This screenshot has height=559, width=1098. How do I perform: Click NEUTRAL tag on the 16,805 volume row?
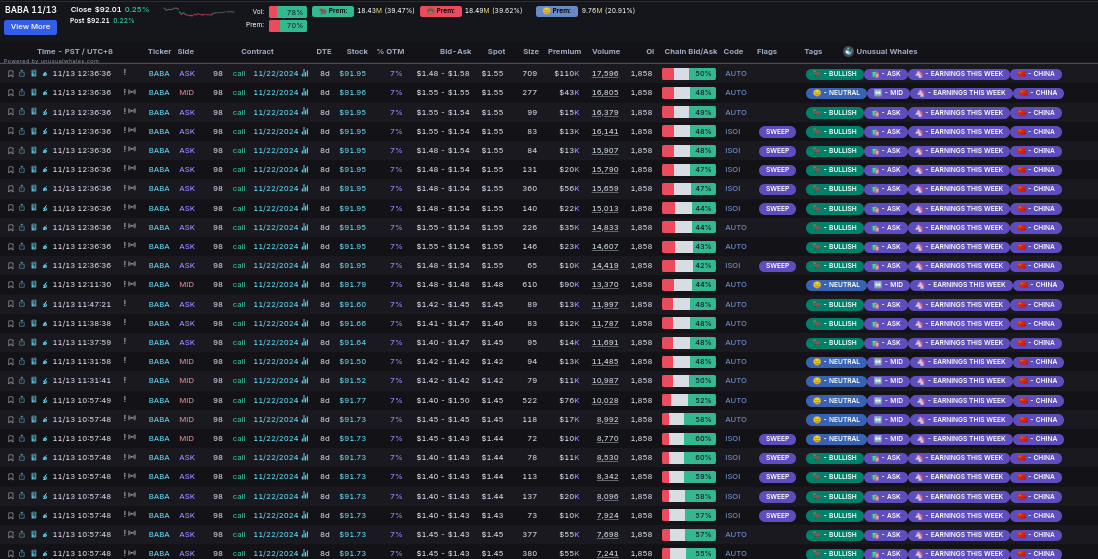(x=835, y=92)
